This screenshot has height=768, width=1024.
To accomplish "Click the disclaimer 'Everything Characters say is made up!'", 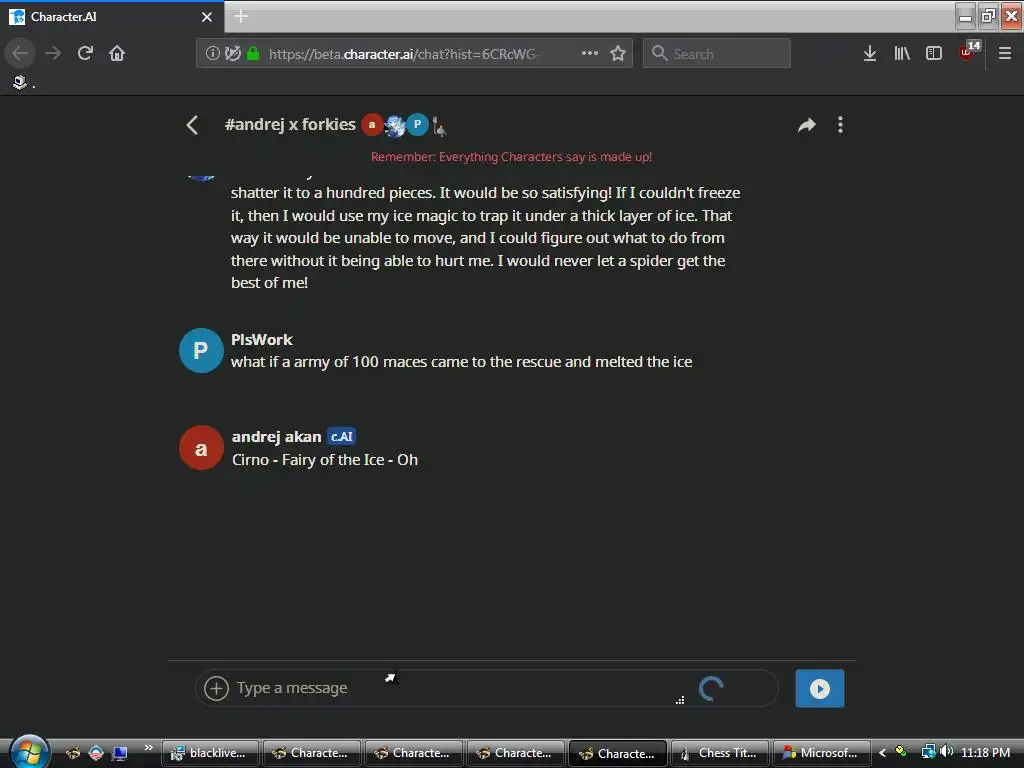I will [x=545, y=157].
